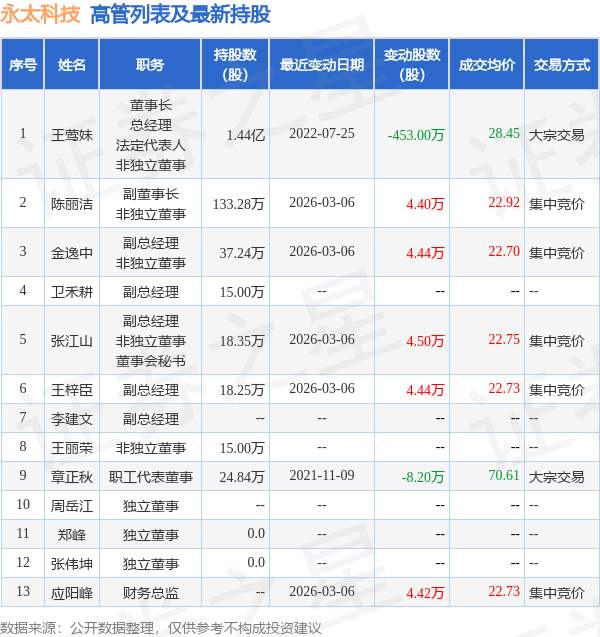Click the 18.25万 shareholding value

[x=242, y=390]
